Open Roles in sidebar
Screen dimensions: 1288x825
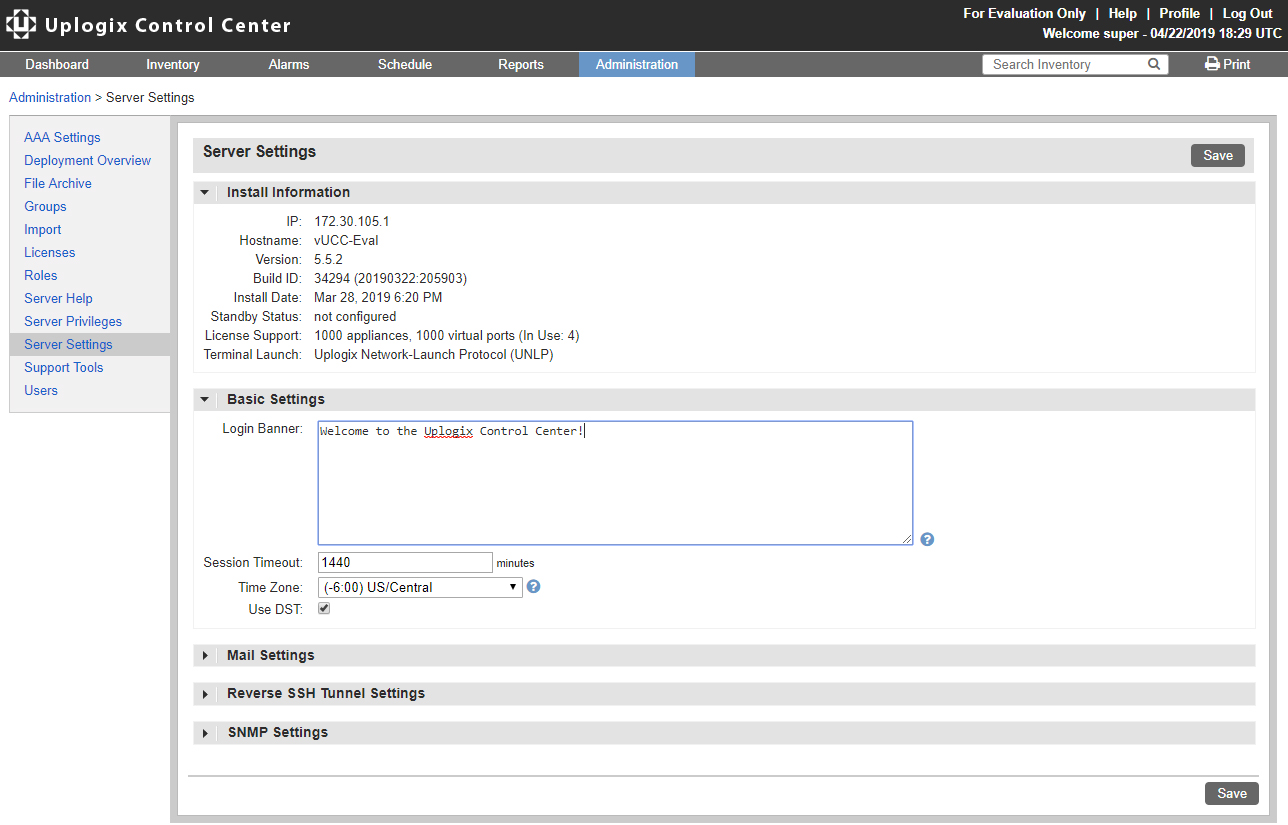coord(41,275)
